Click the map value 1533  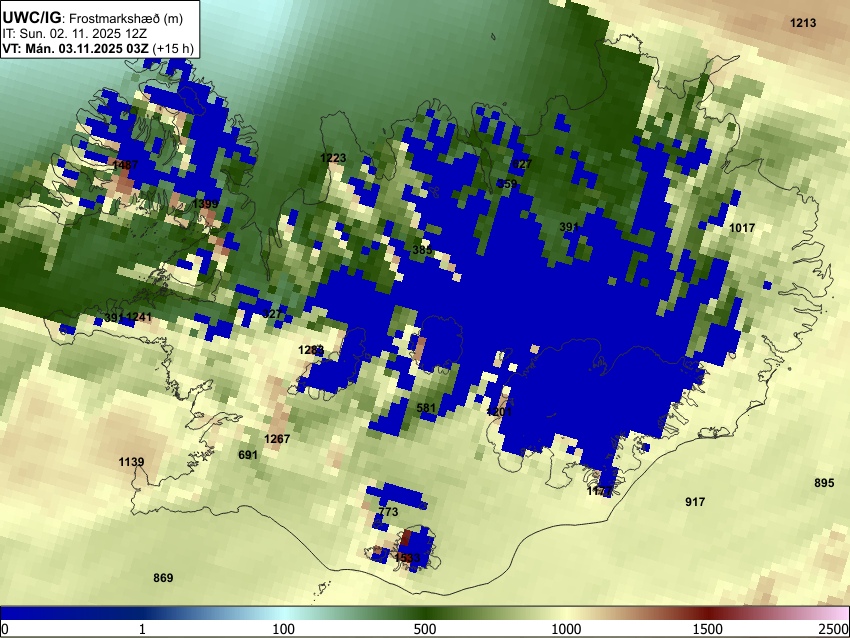[407, 558]
